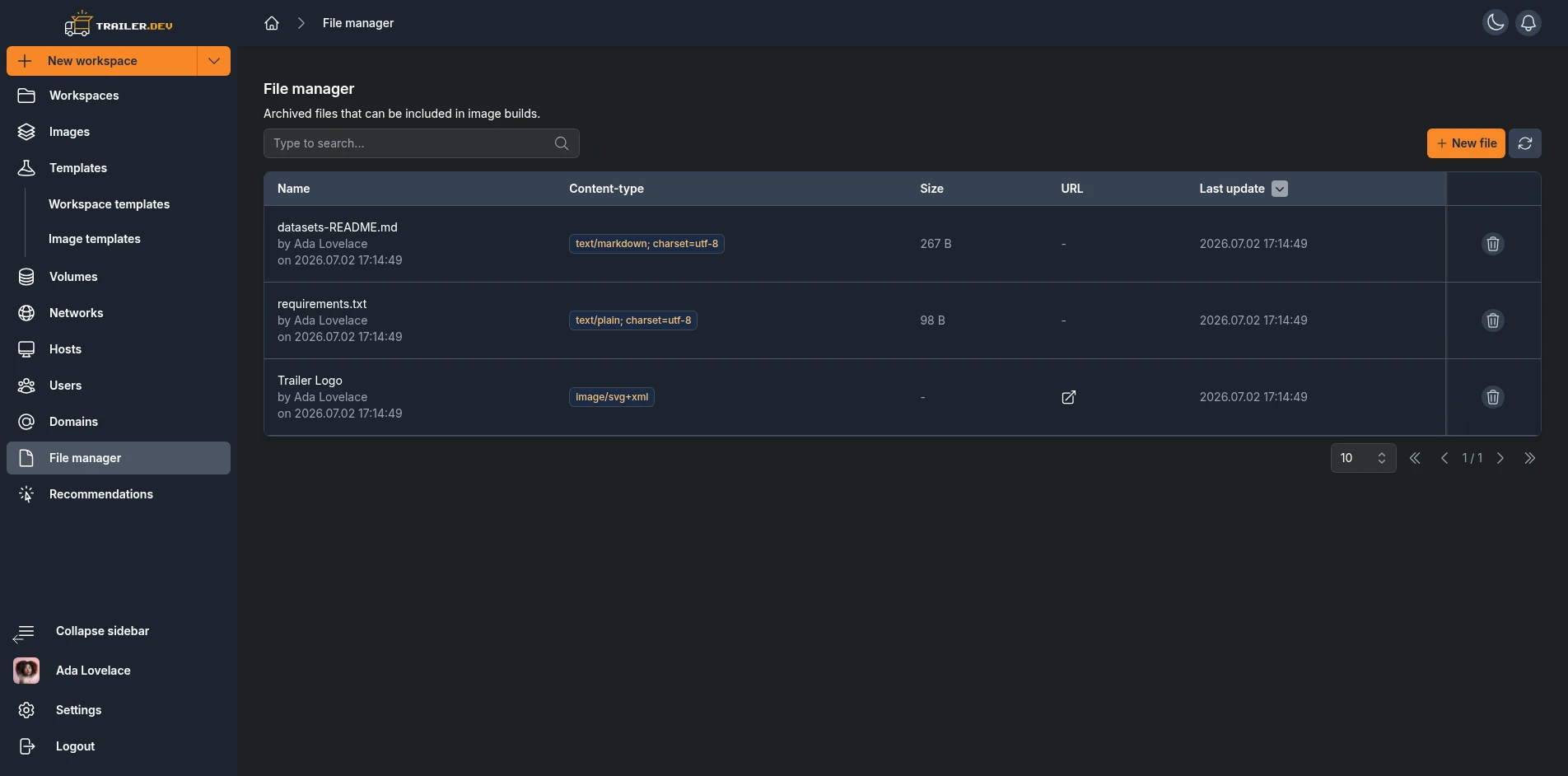
Task: Click text/markdown content-type badge
Action: coord(646,244)
